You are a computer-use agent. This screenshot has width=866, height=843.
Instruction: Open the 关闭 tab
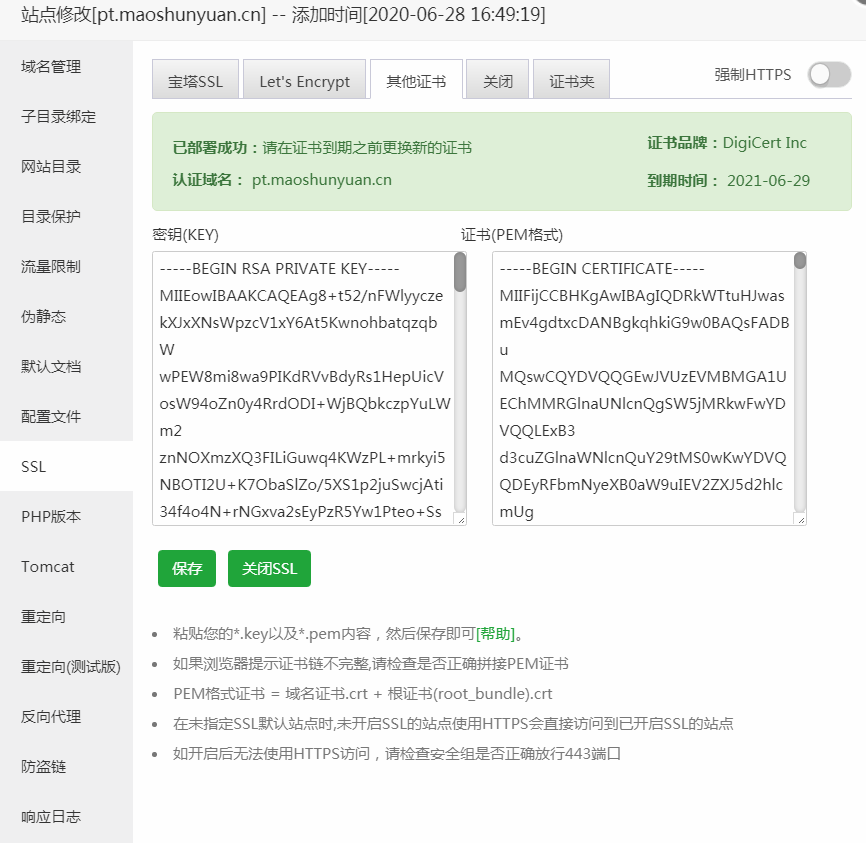(x=497, y=81)
